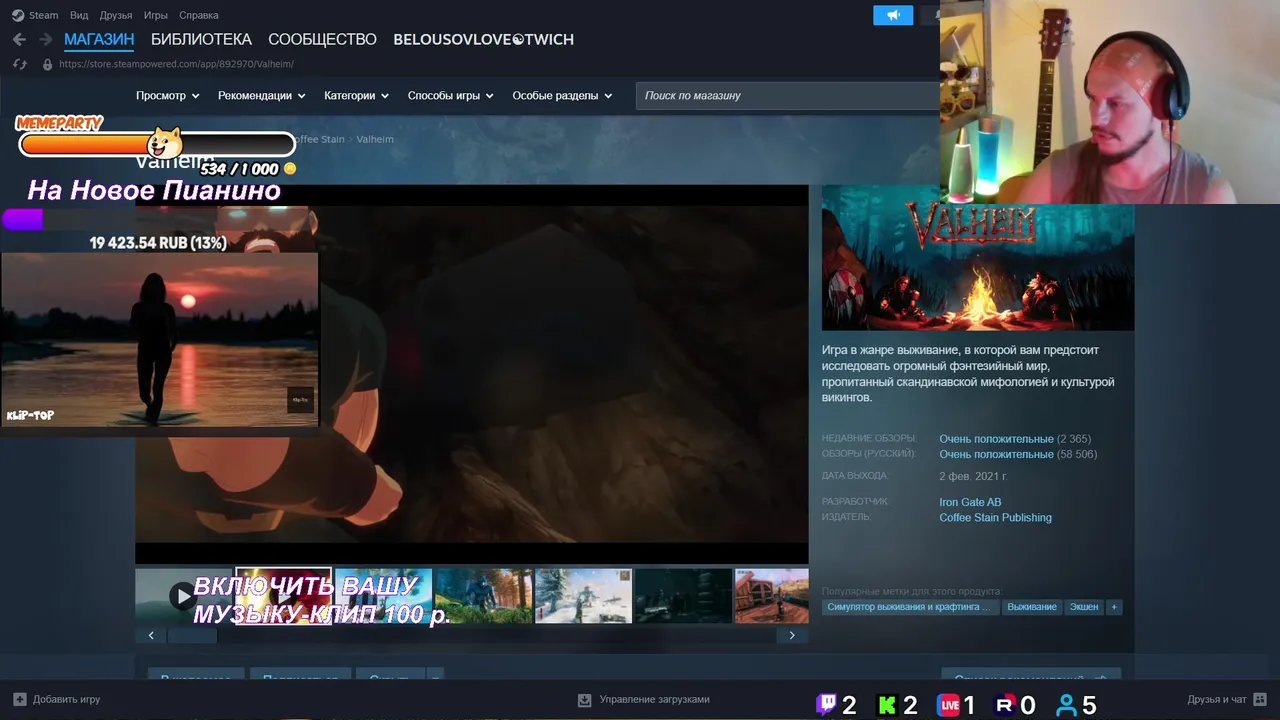Open the Valheim breadcrumb link
This screenshot has height=720, width=1280.
375,139
